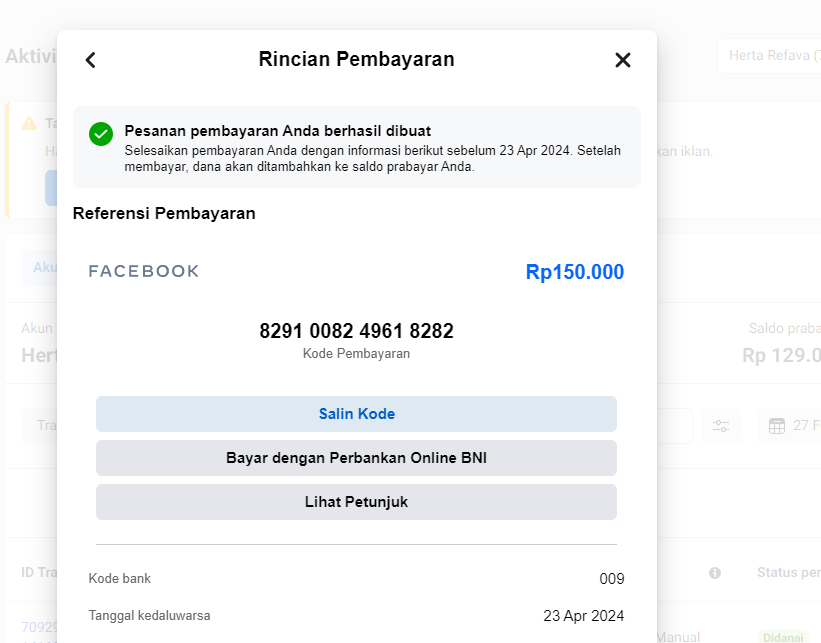Click the calendar date range icon
This screenshot has height=643, width=821.
point(777,426)
